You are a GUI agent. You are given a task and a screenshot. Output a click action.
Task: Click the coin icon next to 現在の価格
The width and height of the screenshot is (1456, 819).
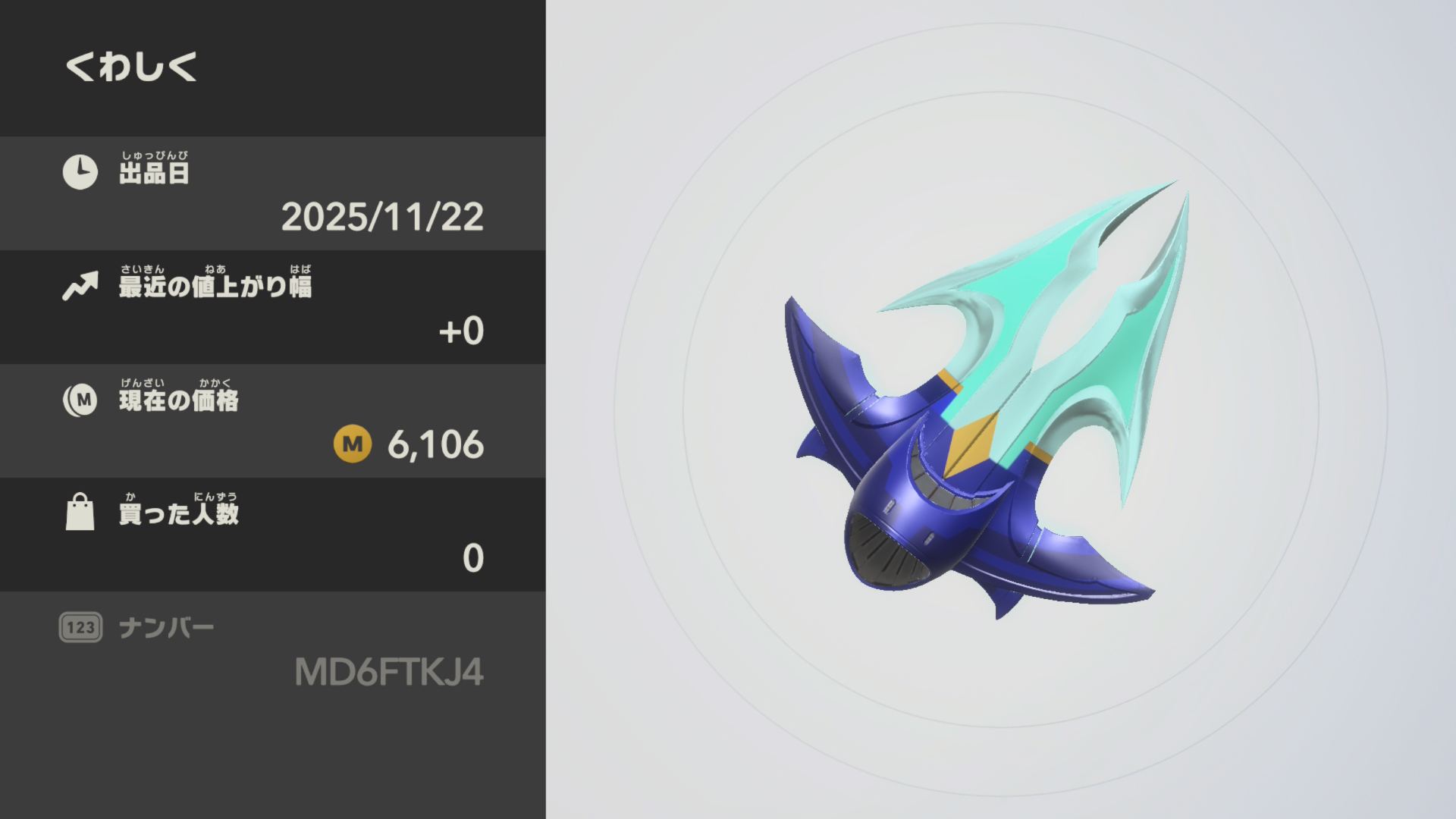pos(80,400)
